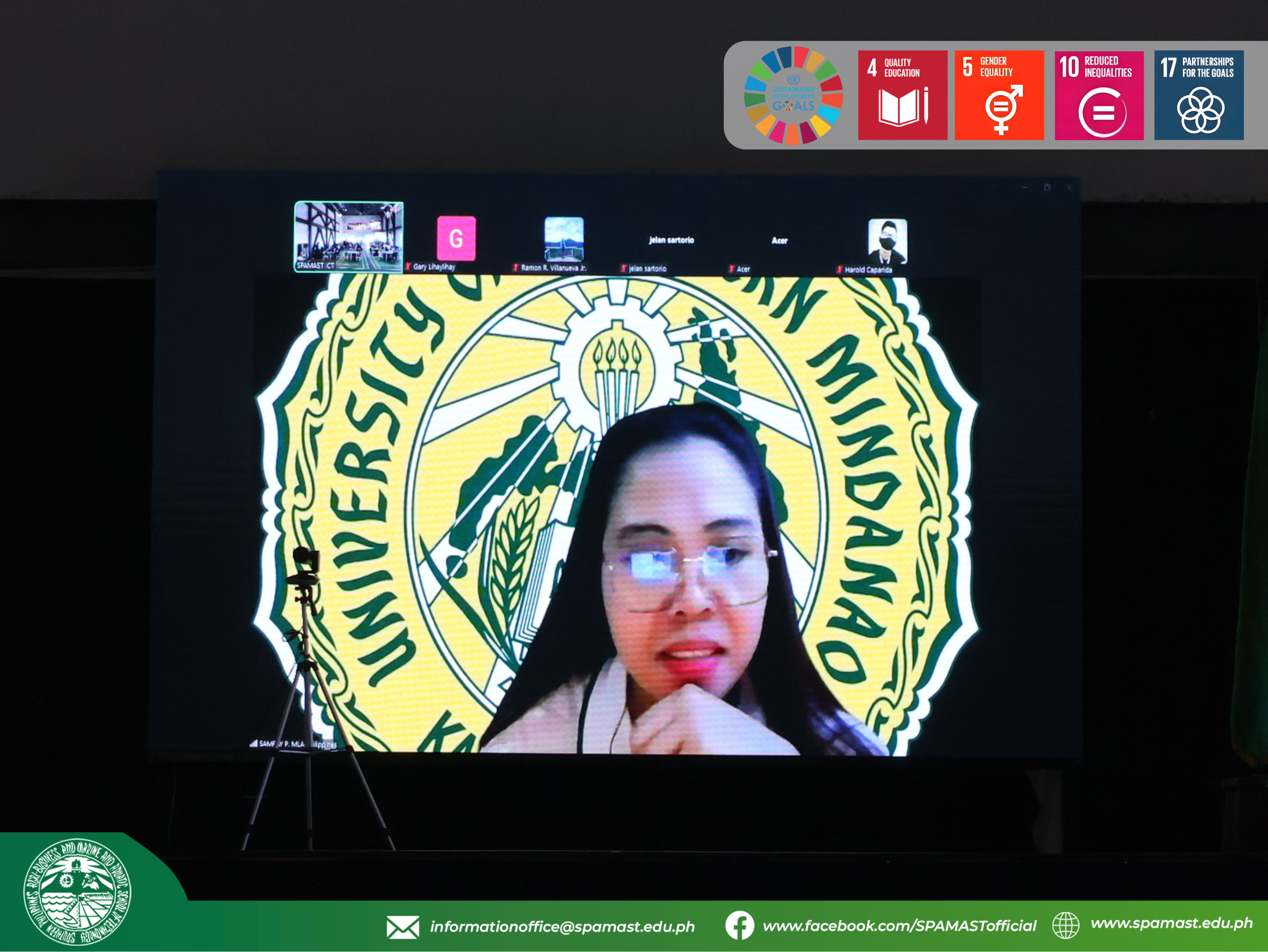Click muted mic icon beside Gary Lihaylihay
This screenshot has width=1268, height=952.
pos(408,266)
